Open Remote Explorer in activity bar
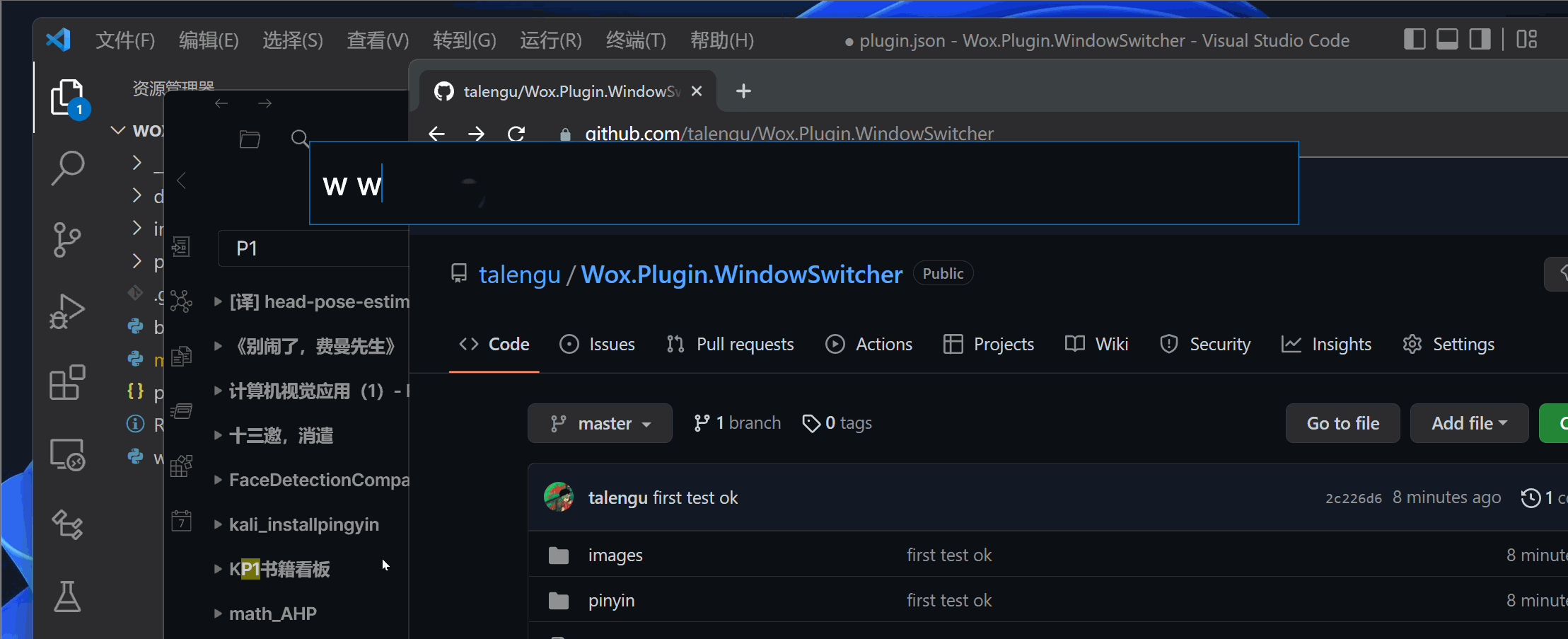The width and height of the screenshot is (1568, 639). coord(67,454)
